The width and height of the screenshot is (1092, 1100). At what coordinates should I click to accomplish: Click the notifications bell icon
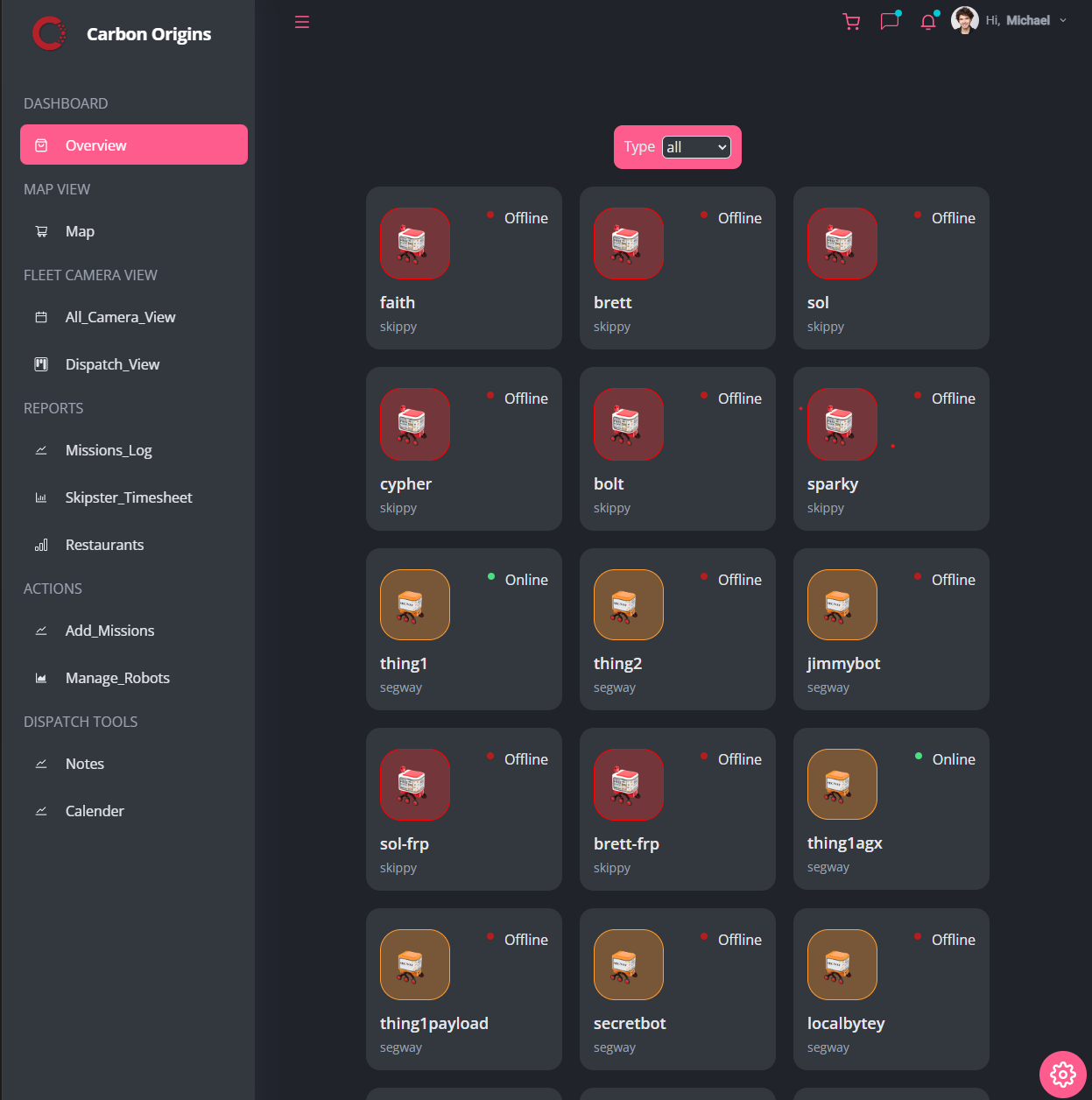click(928, 22)
